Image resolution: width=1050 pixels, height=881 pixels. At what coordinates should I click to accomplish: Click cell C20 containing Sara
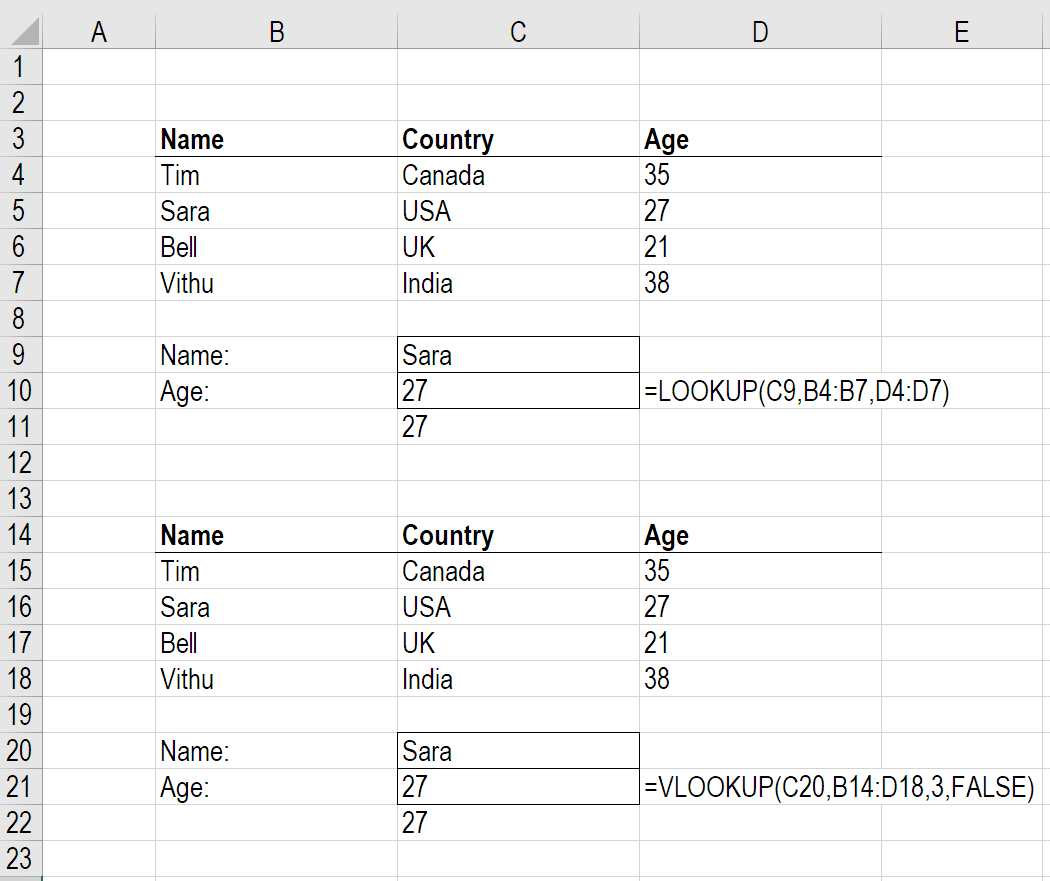click(x=518, y=750)
